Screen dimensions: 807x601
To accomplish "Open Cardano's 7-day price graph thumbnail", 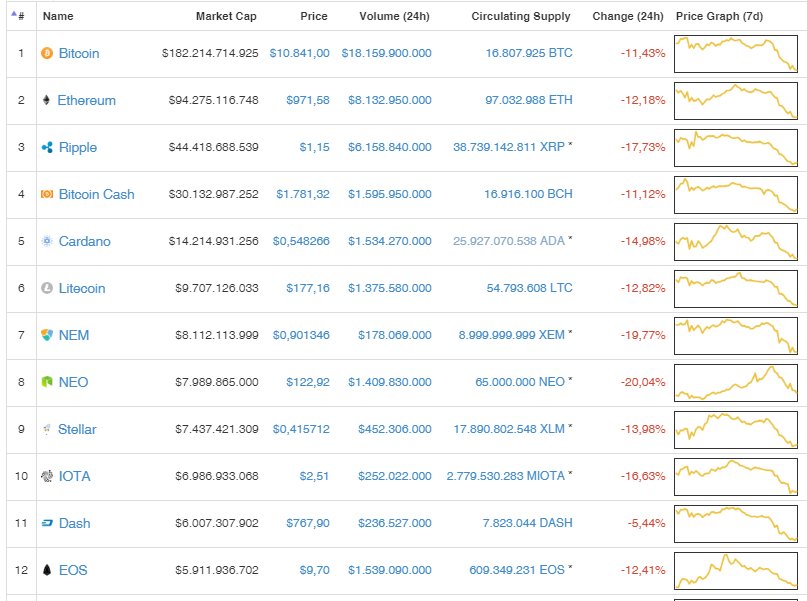I will (x=736, y=242).
